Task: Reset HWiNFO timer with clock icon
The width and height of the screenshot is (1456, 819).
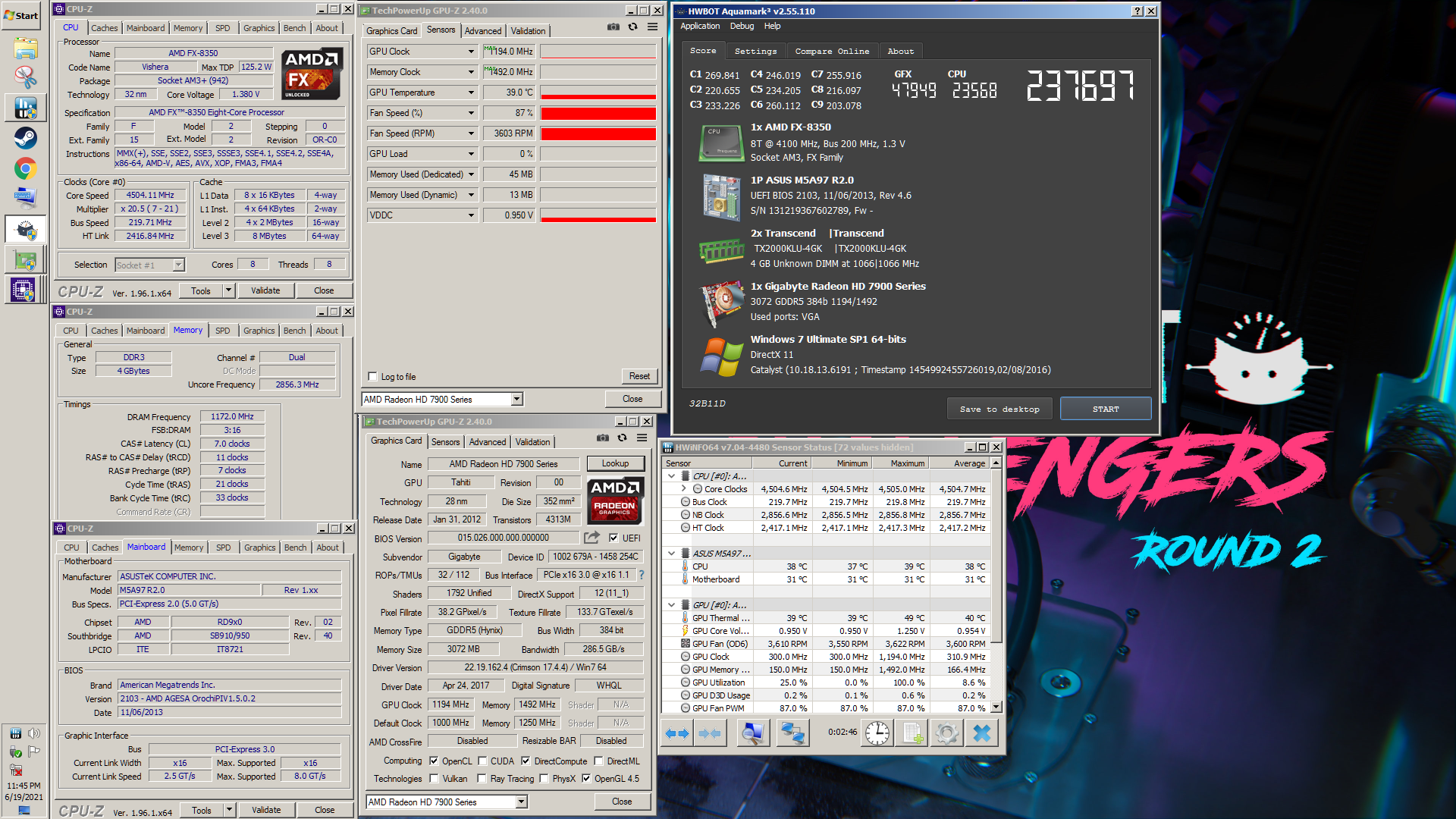Action: (877, 733)
